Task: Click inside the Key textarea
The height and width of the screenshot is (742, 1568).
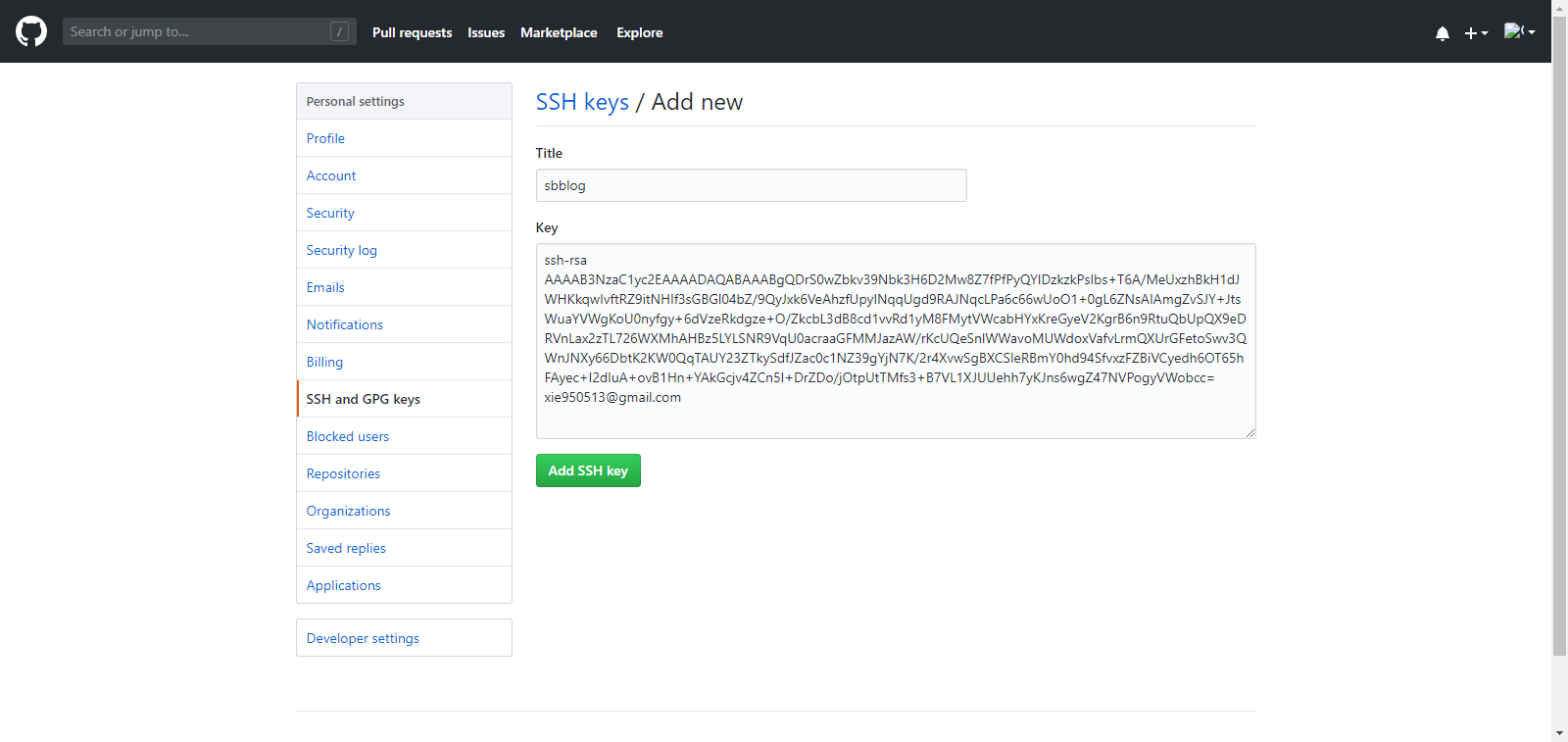Action: [x=896, y=340]
